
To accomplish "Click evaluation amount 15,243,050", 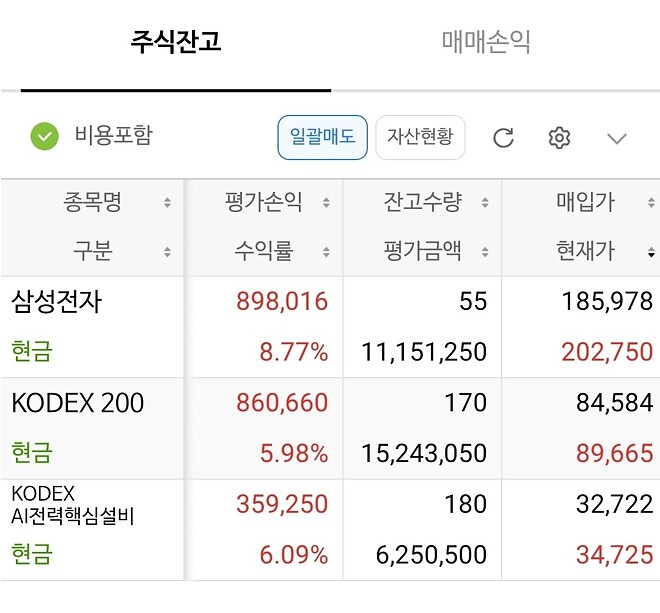I will (x=424, y=453).
